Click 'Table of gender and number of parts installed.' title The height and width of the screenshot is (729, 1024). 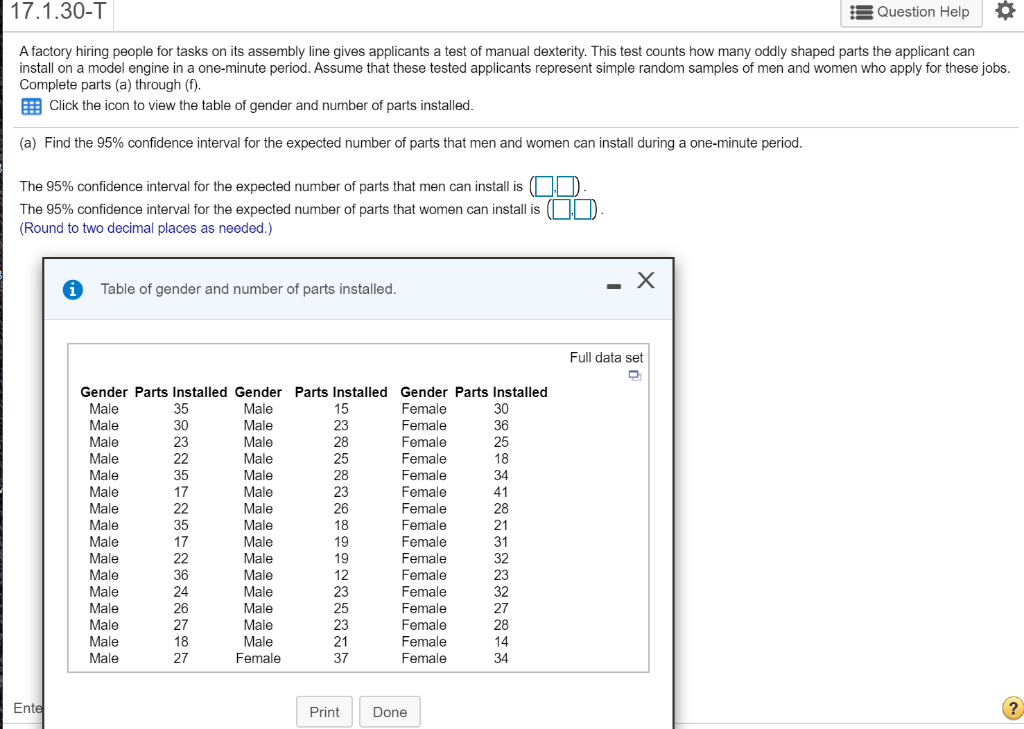[x=248, y=289]
